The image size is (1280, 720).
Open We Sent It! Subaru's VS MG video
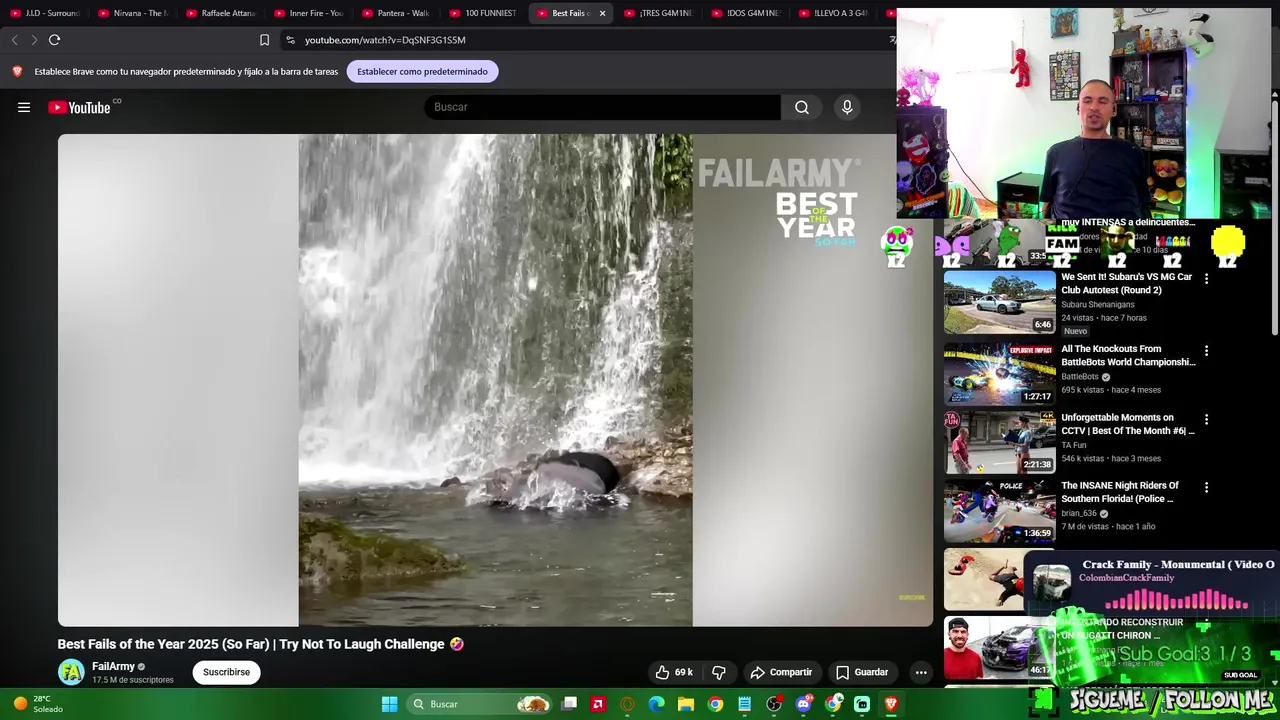click(1126, 283)
